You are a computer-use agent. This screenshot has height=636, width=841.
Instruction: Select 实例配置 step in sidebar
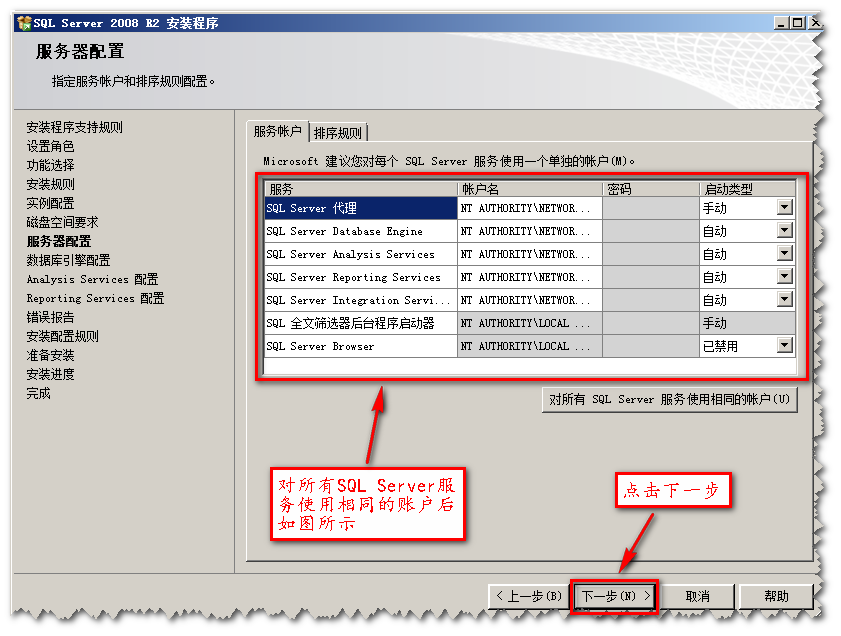[x=50, y=203]
